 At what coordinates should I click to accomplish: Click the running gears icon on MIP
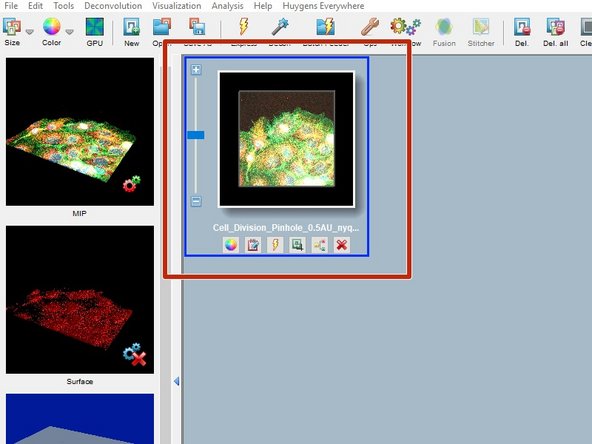131,183
